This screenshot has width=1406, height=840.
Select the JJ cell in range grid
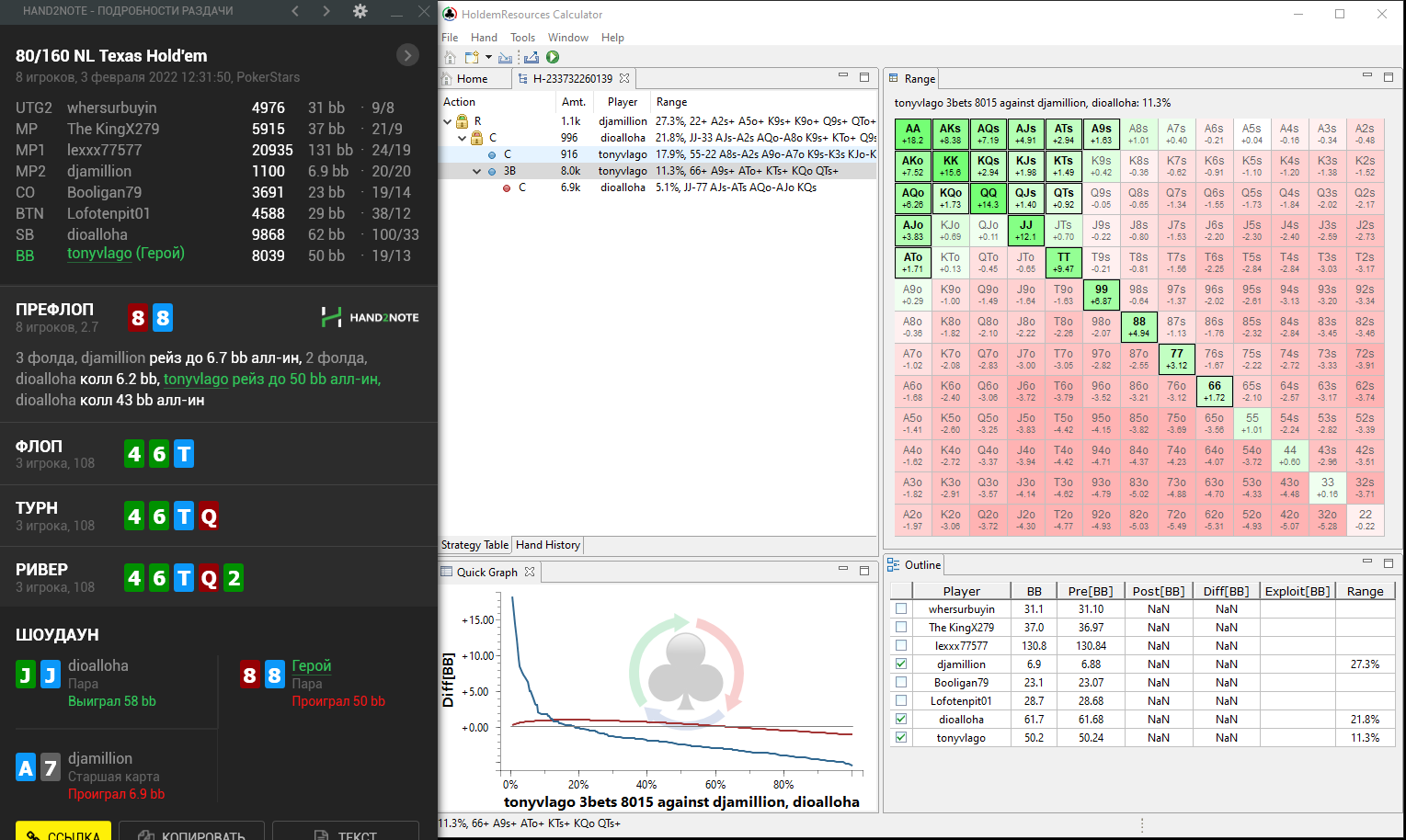coord(1026,231)
